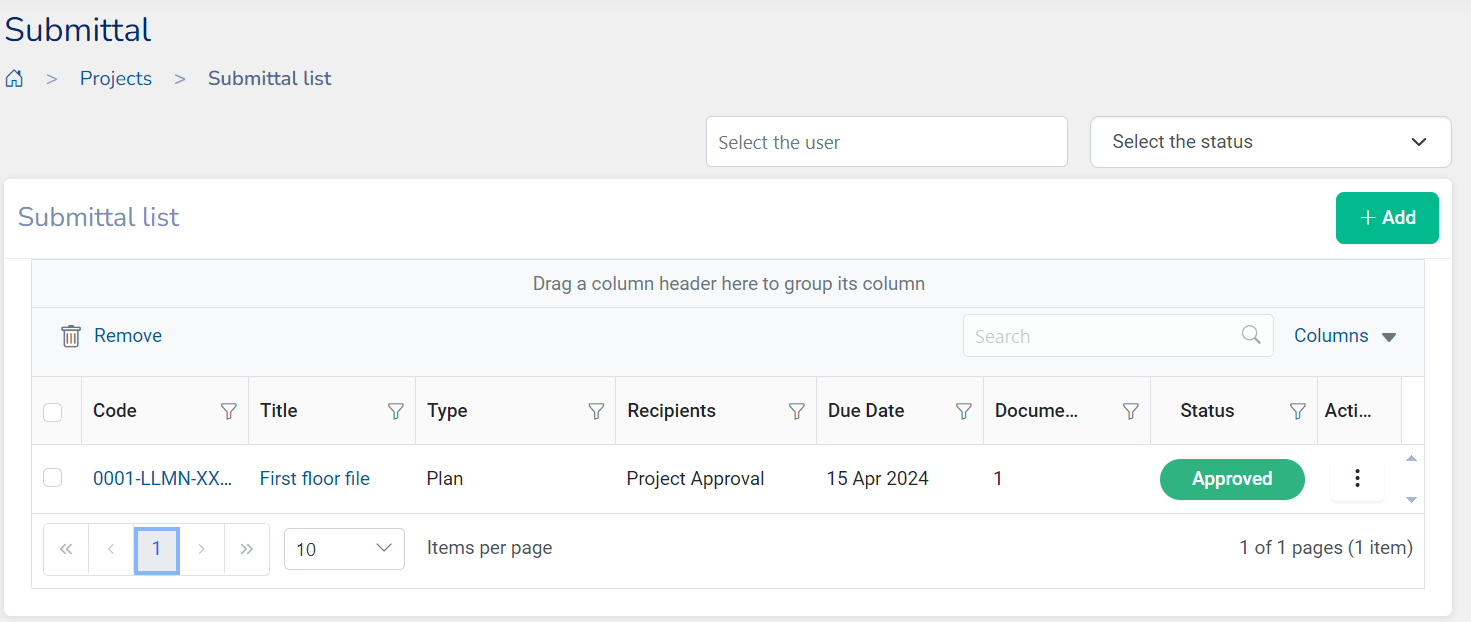Check the First floor file row checkbox
This screenshot has width=1471, height=622.
coord(53,479)
